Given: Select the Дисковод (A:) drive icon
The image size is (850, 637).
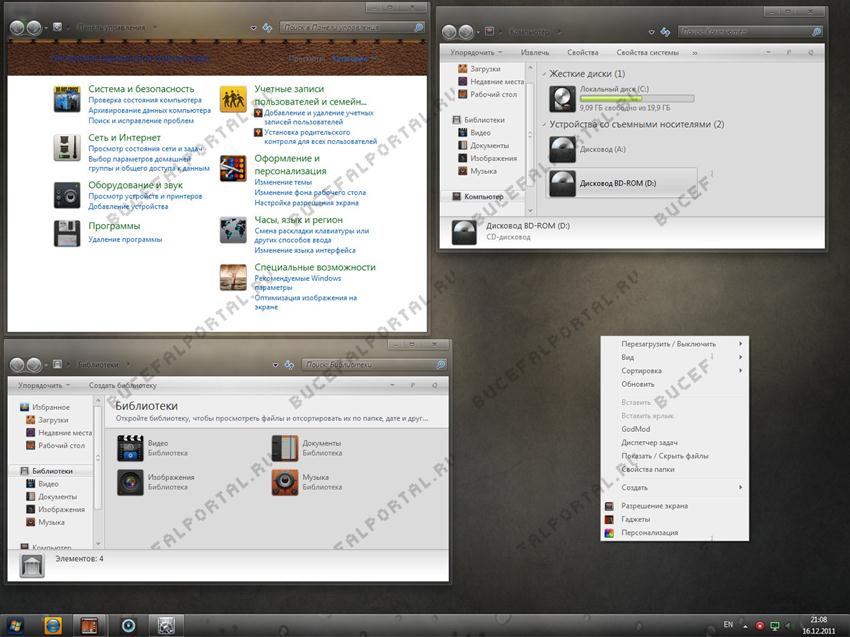Looking at the screenshot, I should (563, 149).
